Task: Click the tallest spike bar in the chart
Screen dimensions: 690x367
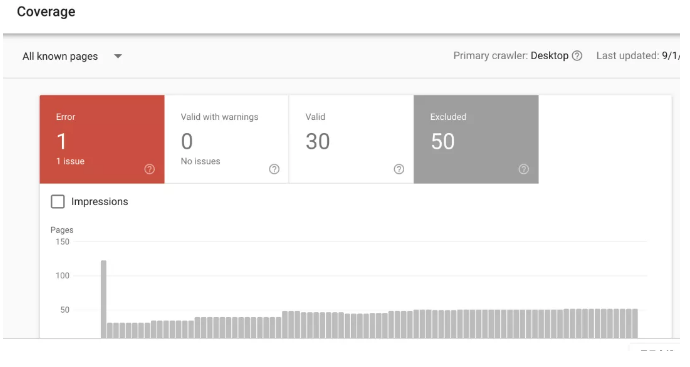Action: click(x=103, y=299)
